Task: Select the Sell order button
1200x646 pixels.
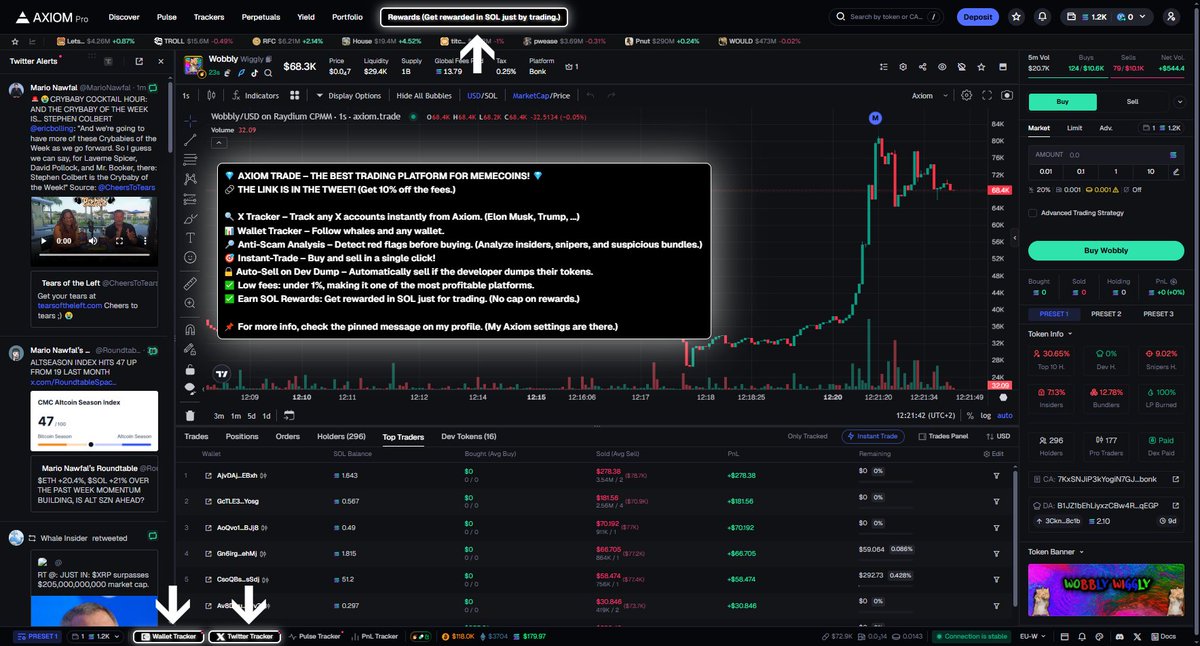Action: [1132, 101]
